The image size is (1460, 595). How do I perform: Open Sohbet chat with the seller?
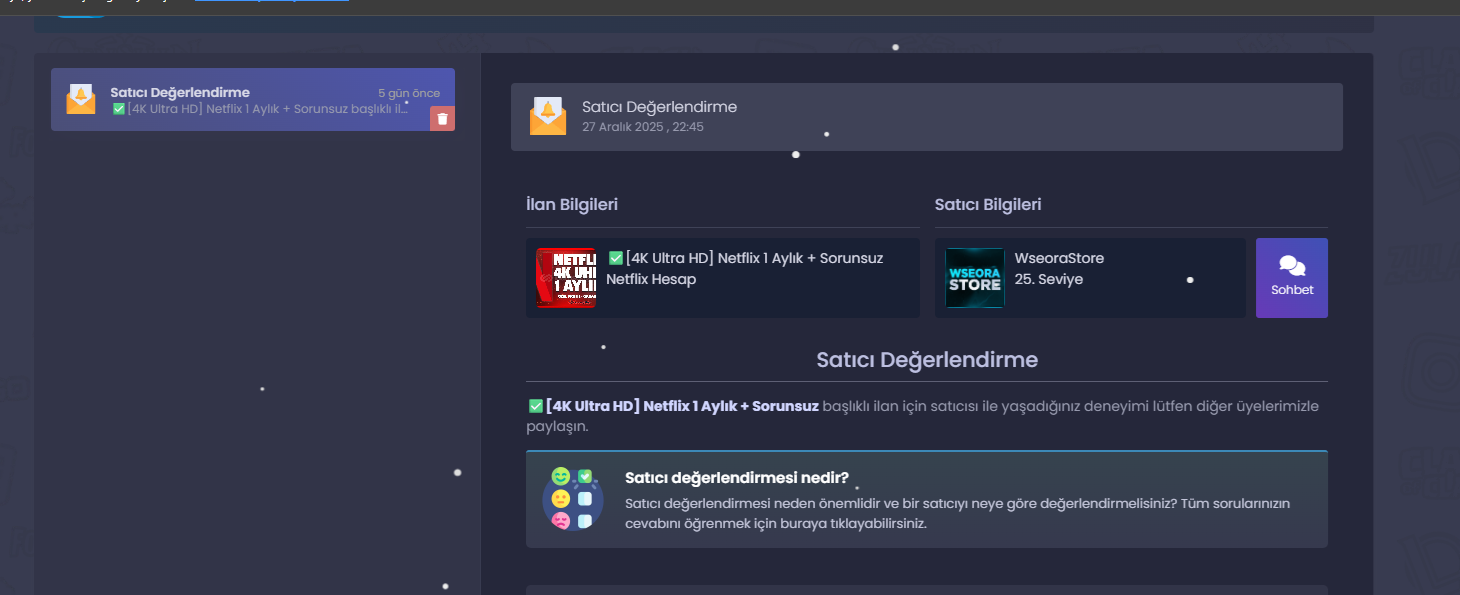click(x=1292, y=278)
